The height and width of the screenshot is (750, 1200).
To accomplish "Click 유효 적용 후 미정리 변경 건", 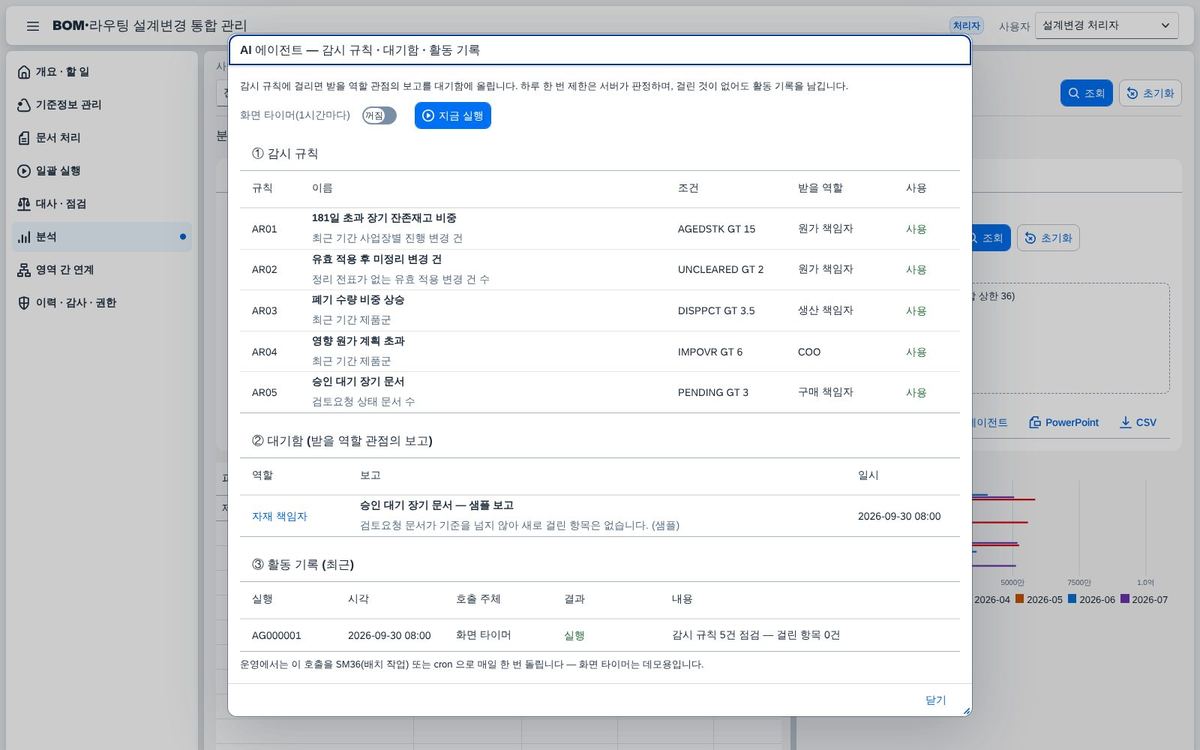I will click(x=377, y=259).
